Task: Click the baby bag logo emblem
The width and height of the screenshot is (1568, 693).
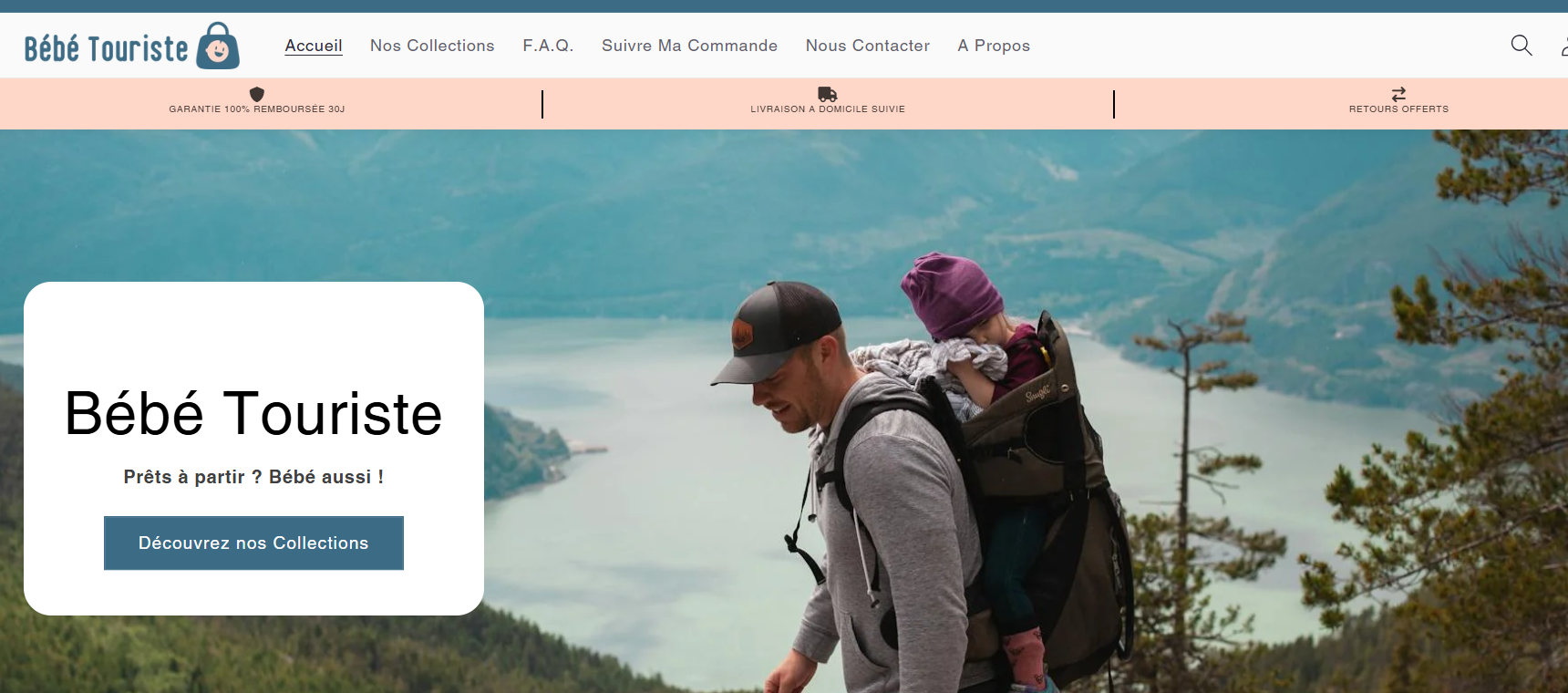Action: point(219,46)
